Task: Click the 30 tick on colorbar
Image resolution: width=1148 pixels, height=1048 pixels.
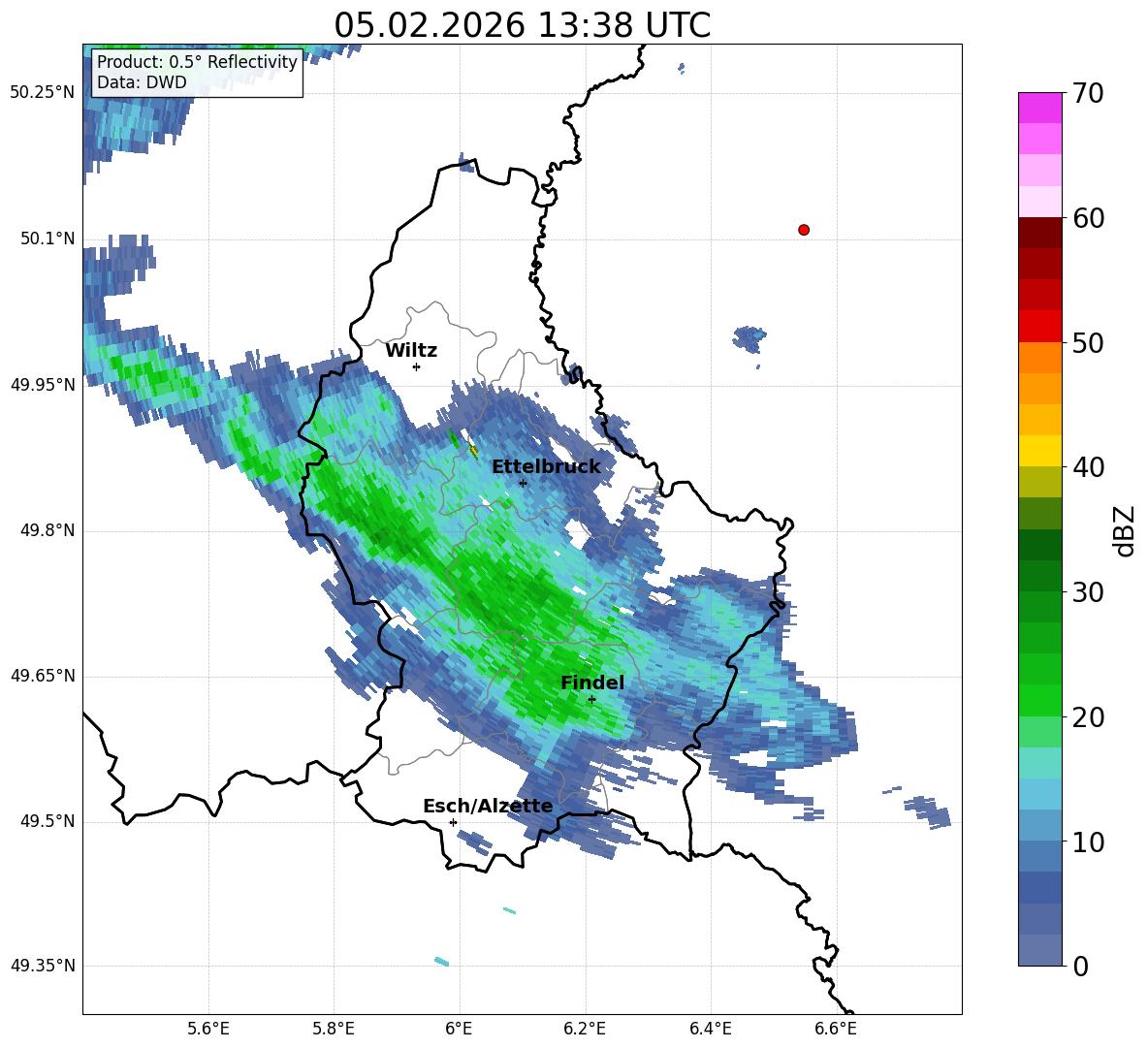Action: point(1088,592)
